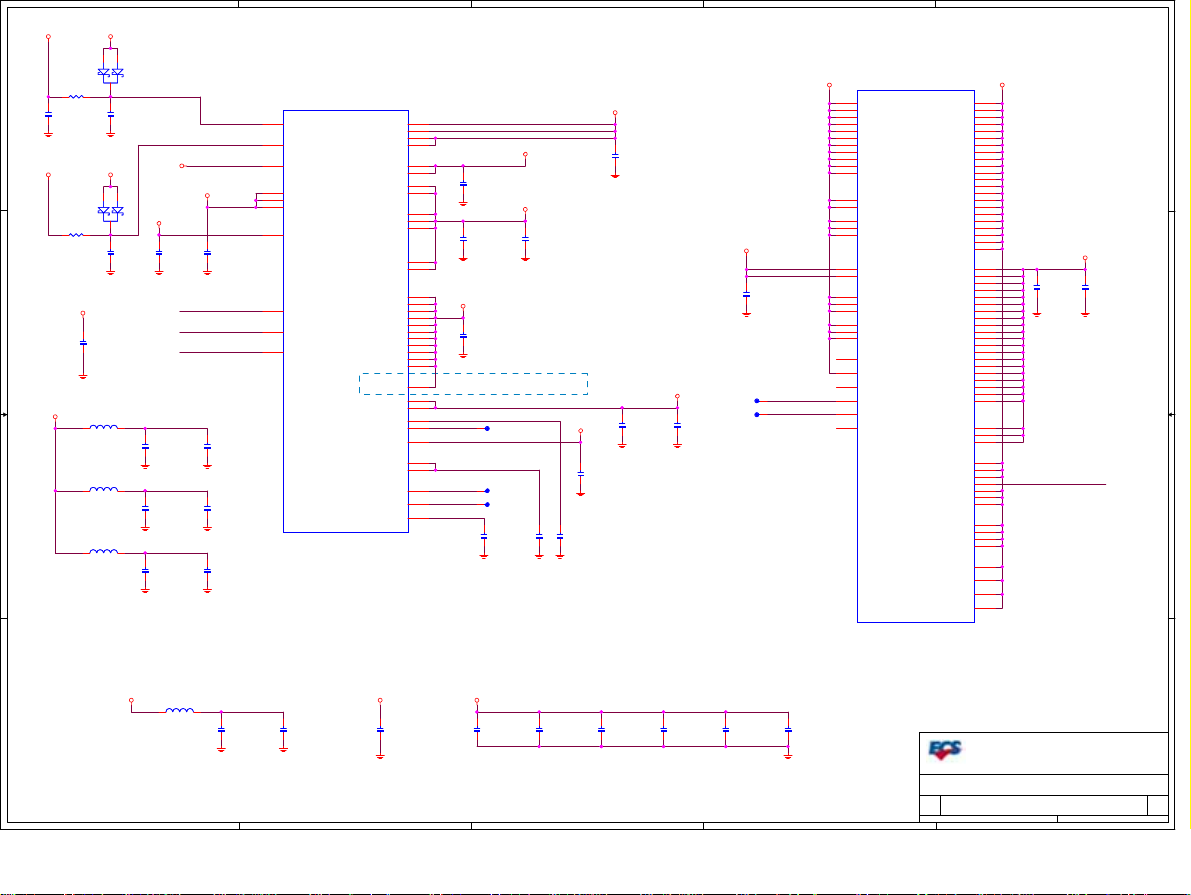
Task: Select the last capacitor of the six-capacitor bank
Action: click(x=788, y=730)
